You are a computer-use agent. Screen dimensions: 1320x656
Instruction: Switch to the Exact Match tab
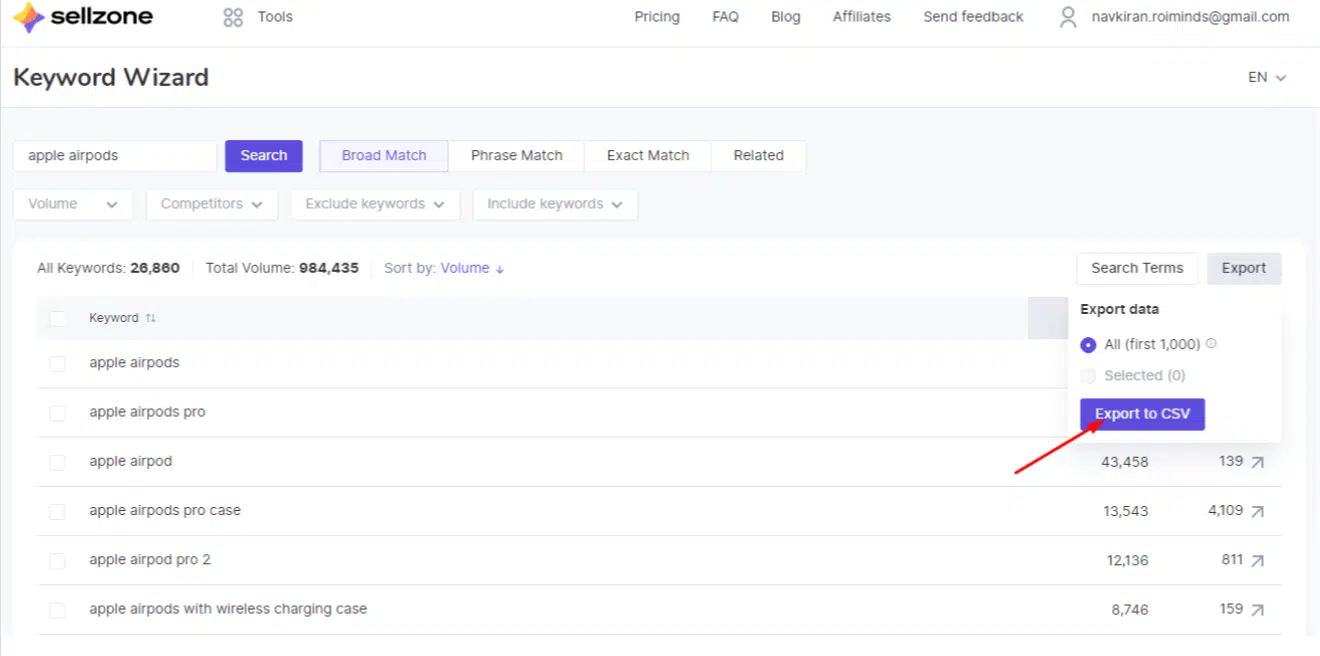pos(648,155)
